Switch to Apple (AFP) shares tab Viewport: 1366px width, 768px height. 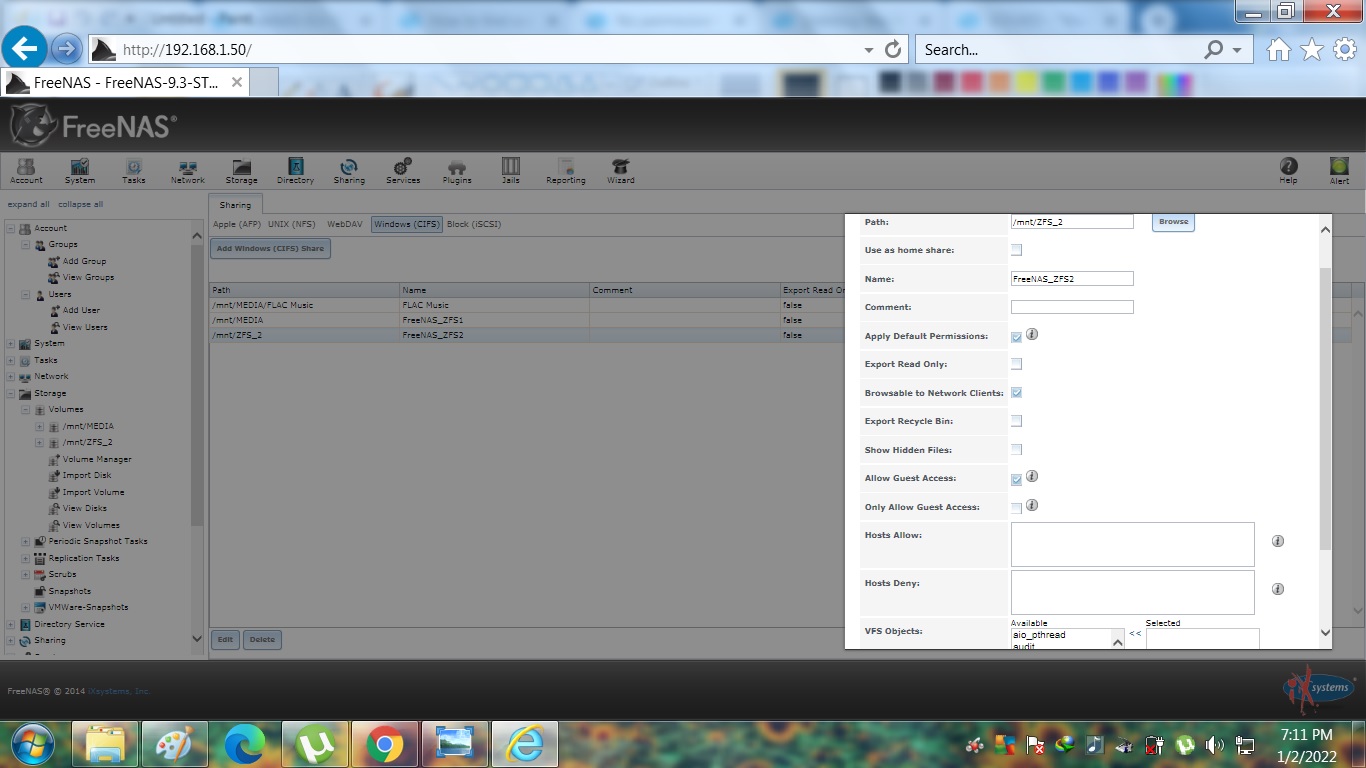point(237,224)
